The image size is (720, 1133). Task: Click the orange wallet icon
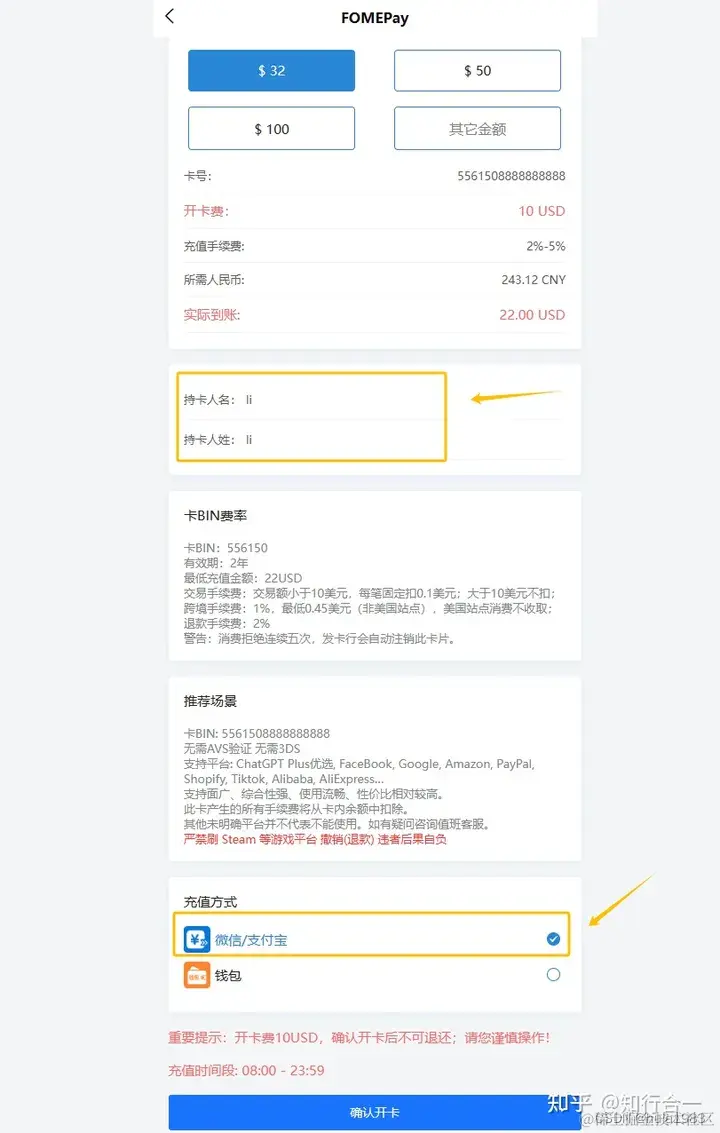click(197, 975)
